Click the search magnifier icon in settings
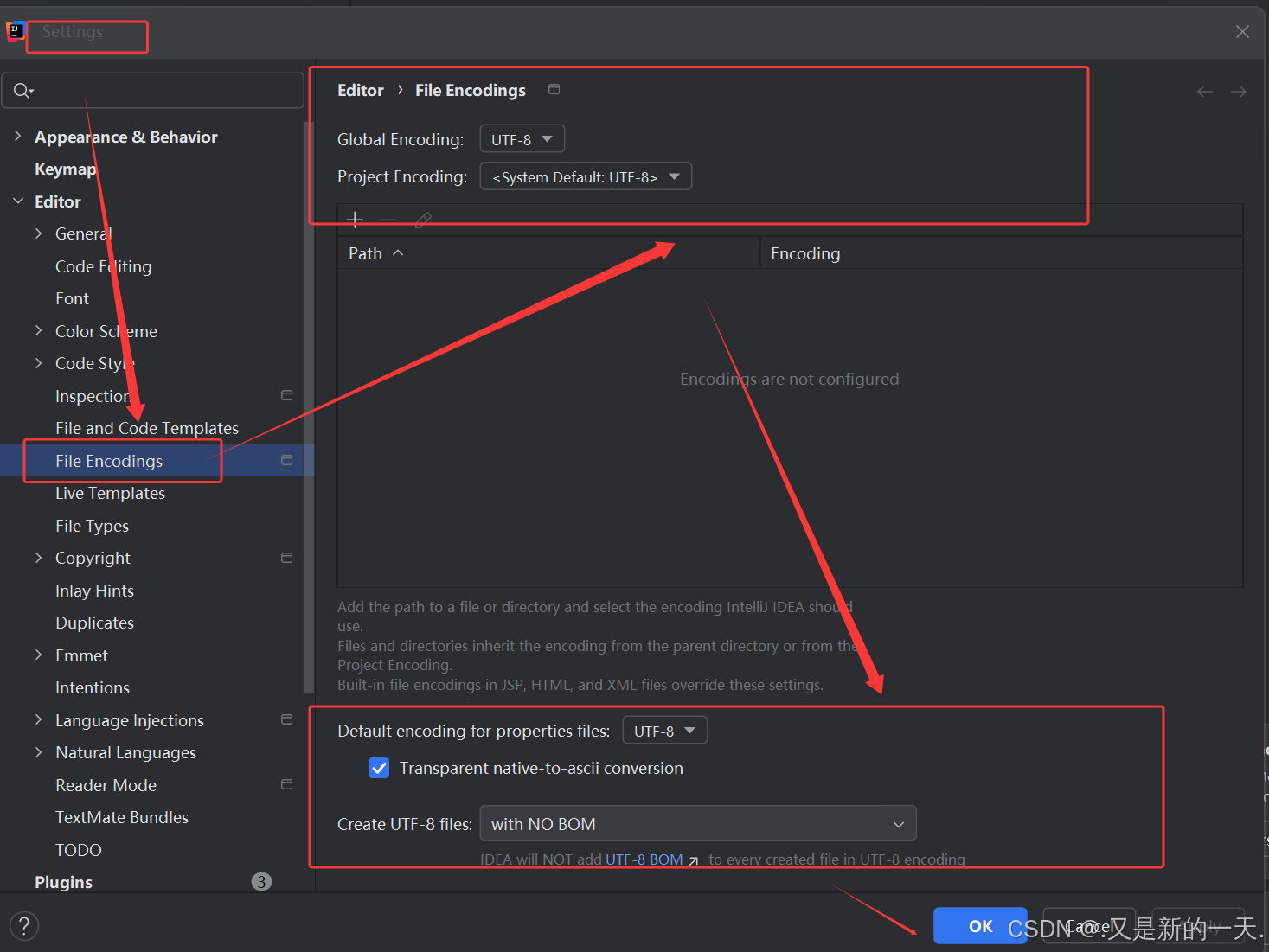Image resolution: width=1269 pixels, height=952 pixels. [22, 91]
